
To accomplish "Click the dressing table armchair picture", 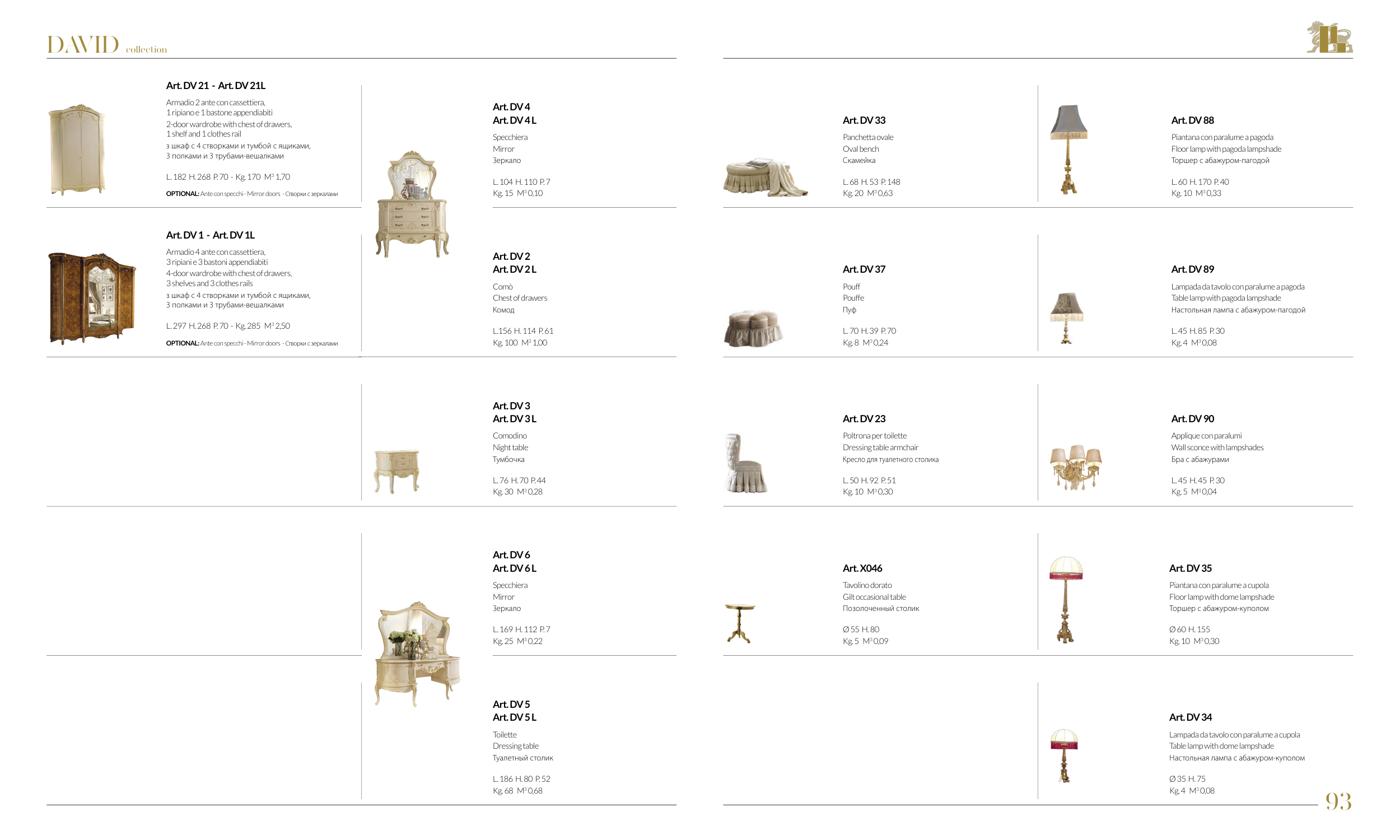I will 745,463.
